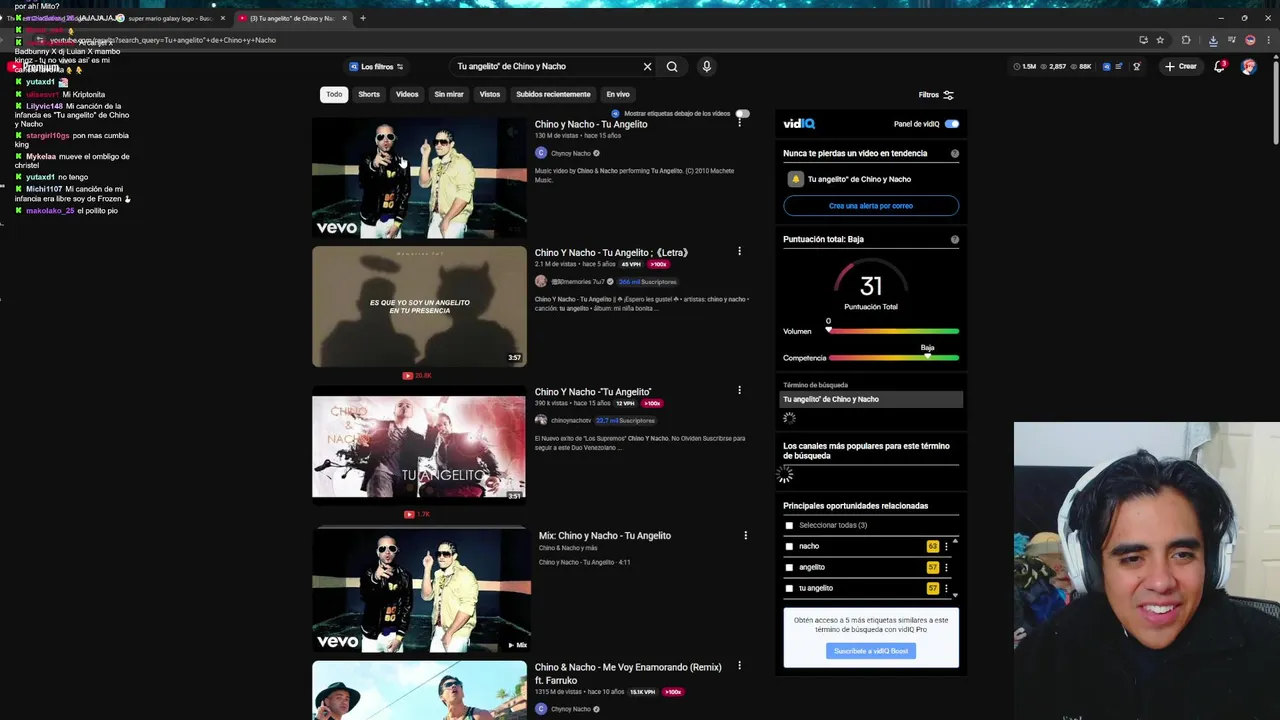The width and height of the screenshot is (1280, 720).
Task: Select the Sin mirar filter chip
Action: point(449,94)
